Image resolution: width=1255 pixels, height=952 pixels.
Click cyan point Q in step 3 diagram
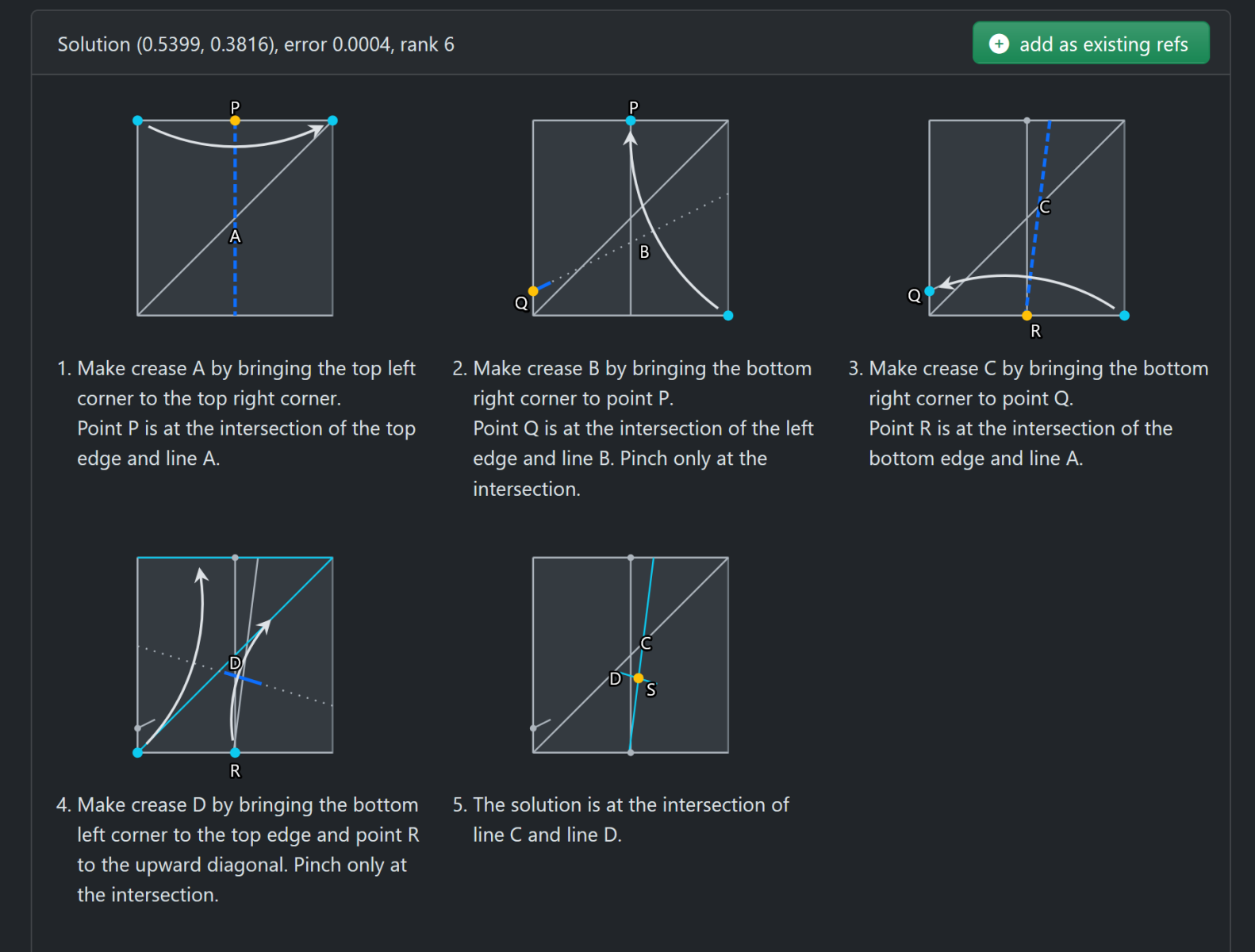pos(929,291)
